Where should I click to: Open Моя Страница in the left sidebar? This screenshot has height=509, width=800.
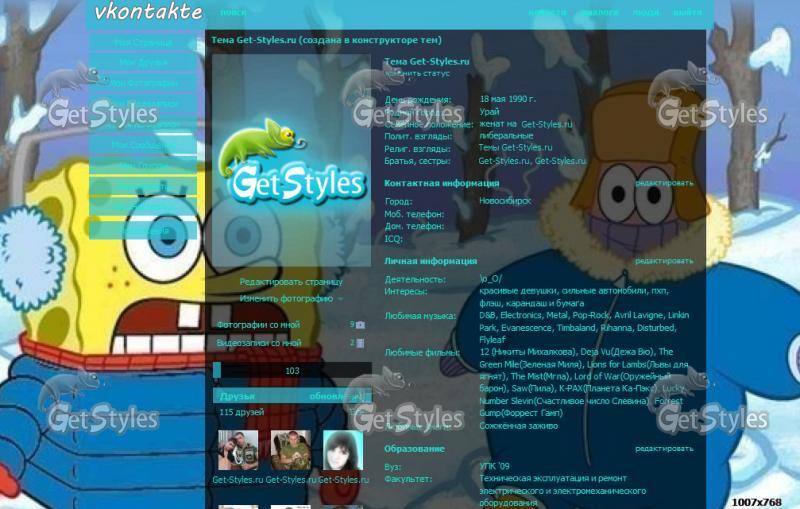(143, 43)
